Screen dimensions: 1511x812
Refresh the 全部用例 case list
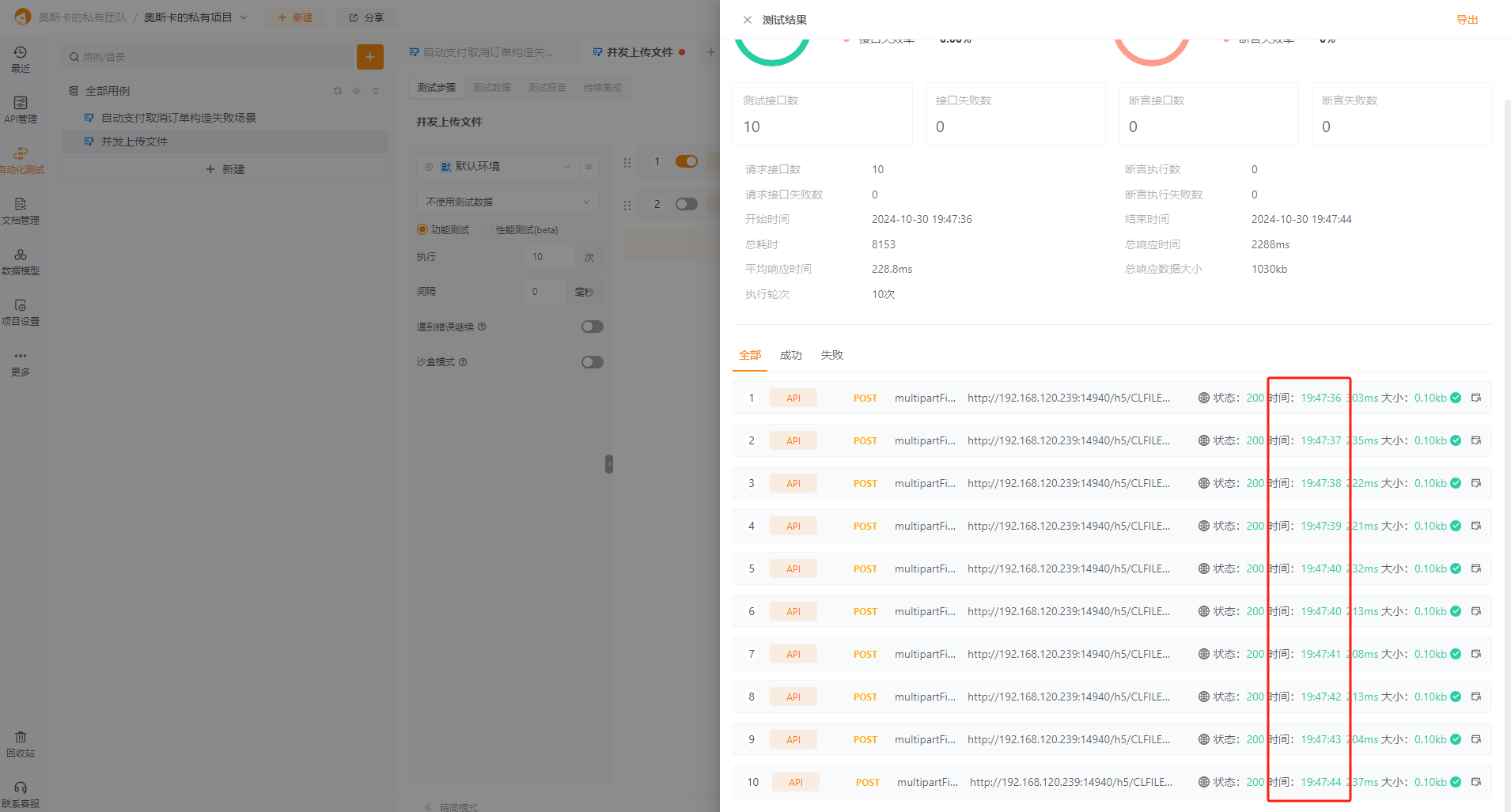coord(338,91)
